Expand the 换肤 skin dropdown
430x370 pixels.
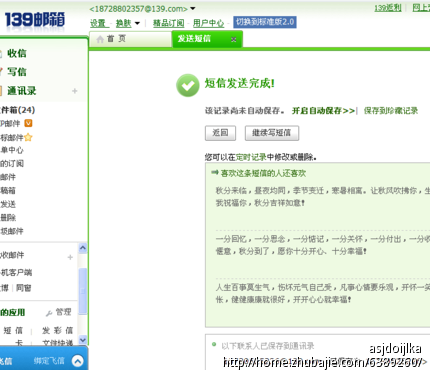(137, 23)
